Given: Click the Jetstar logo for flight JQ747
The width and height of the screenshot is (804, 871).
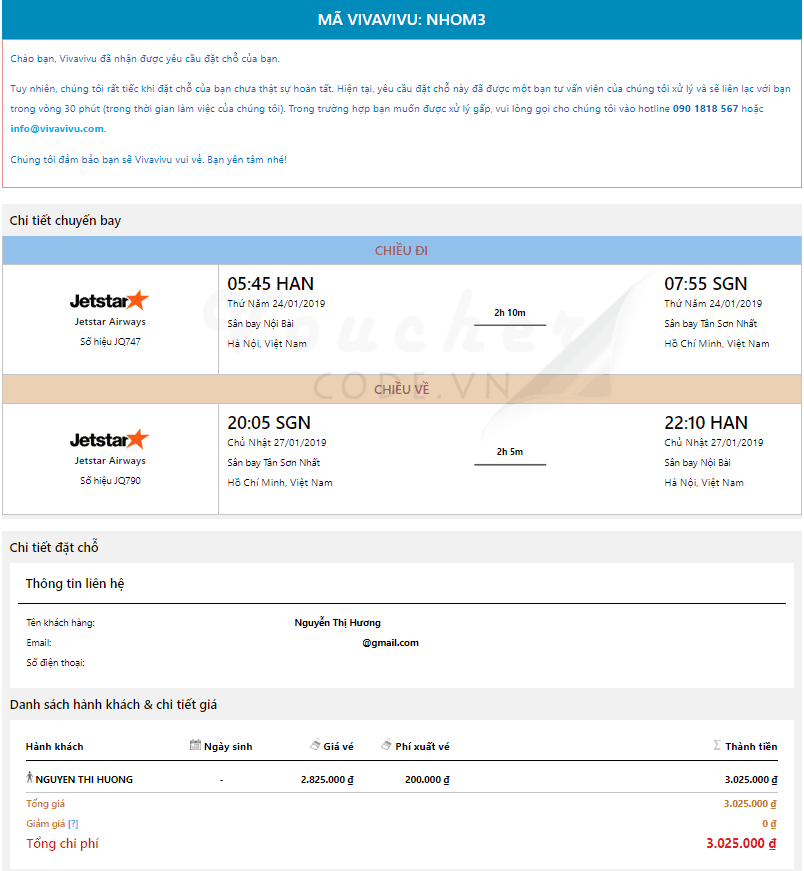Looking at the screenshot, I should coord(109,300).
